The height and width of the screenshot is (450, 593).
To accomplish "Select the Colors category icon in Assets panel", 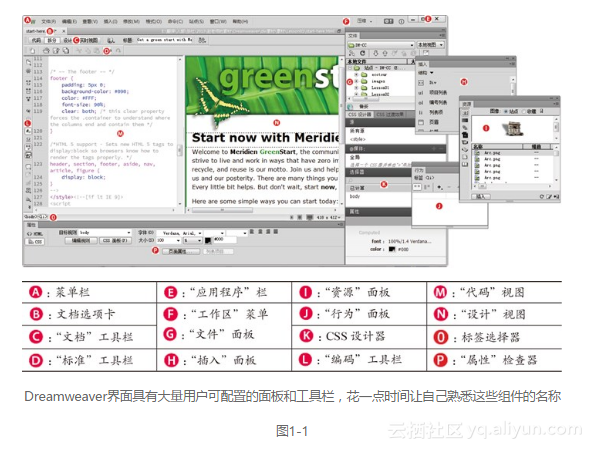I will click(465, 120).
